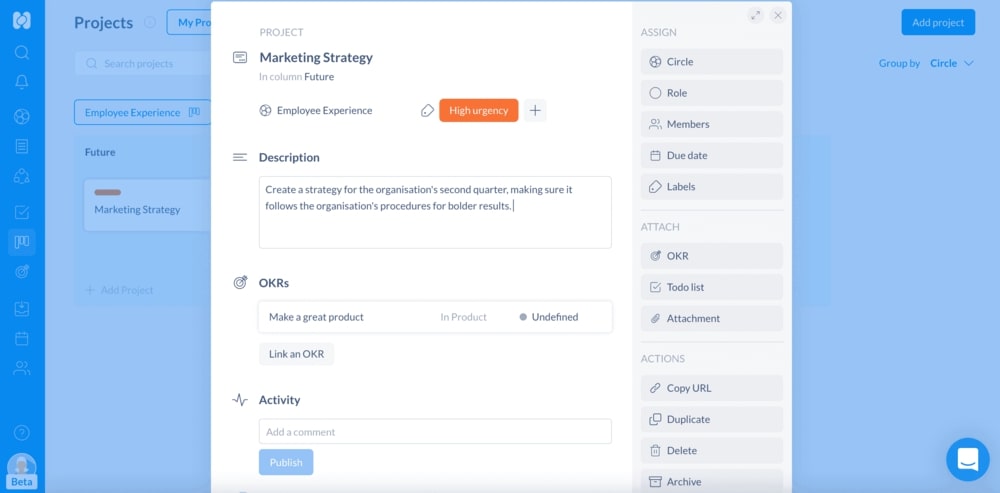Click the High urgency label

pos(478,110)
